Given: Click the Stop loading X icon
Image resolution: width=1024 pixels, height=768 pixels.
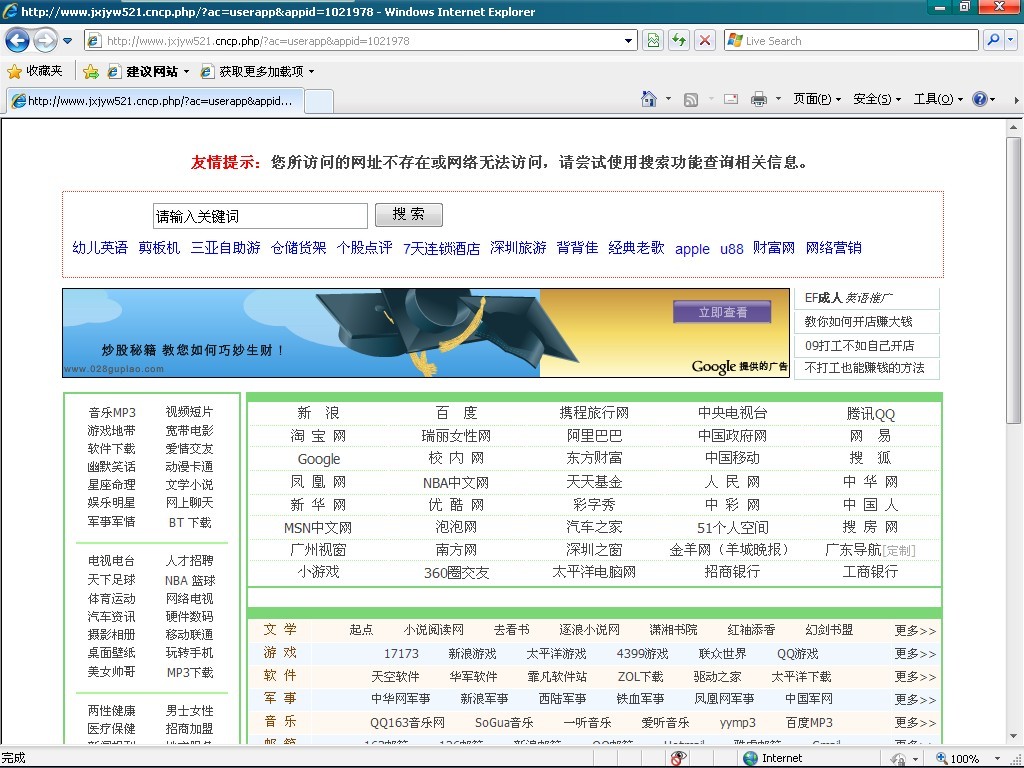Looking at the screenshot, I should point(705,40).
